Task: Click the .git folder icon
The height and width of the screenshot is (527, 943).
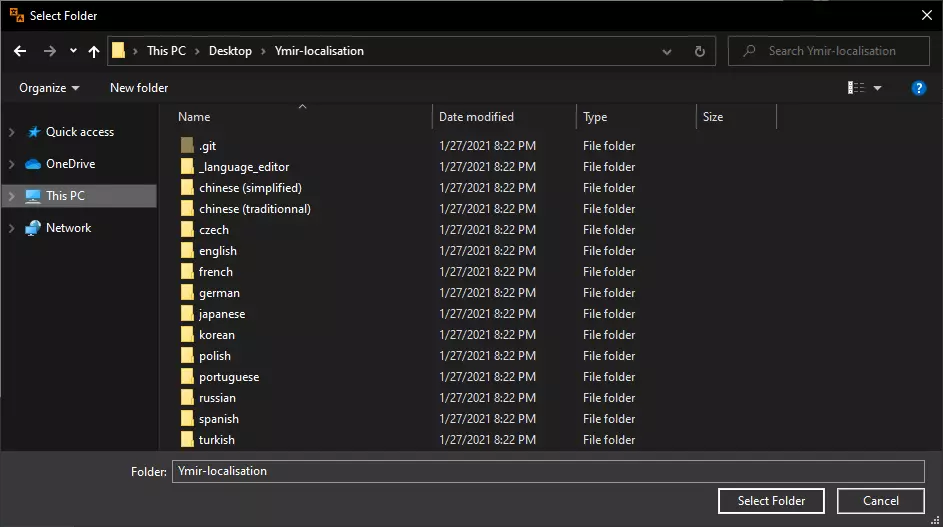Action: click(x=187, y=146)
